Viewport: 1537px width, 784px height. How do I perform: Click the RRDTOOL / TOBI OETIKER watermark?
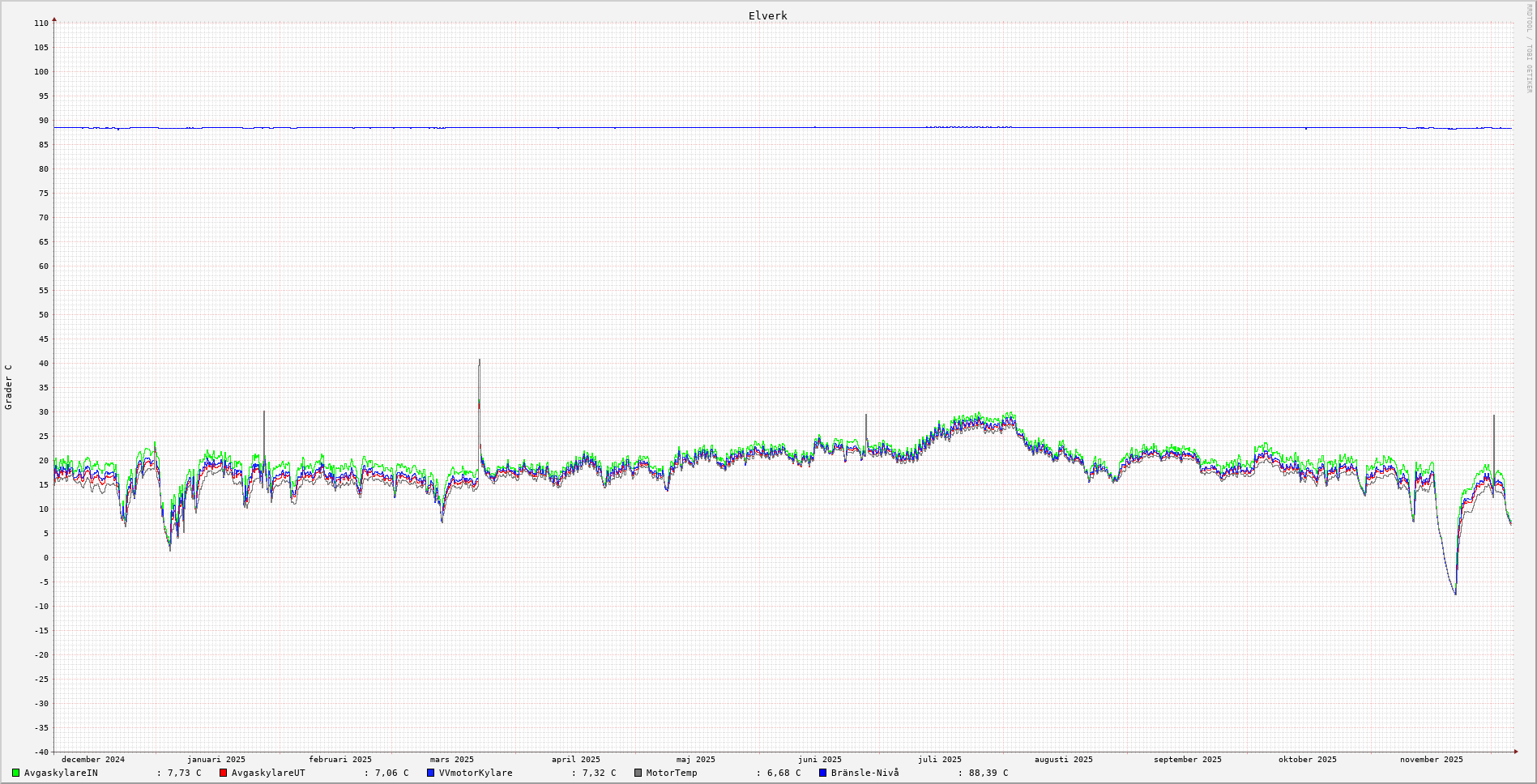[x=1529, y=49]
